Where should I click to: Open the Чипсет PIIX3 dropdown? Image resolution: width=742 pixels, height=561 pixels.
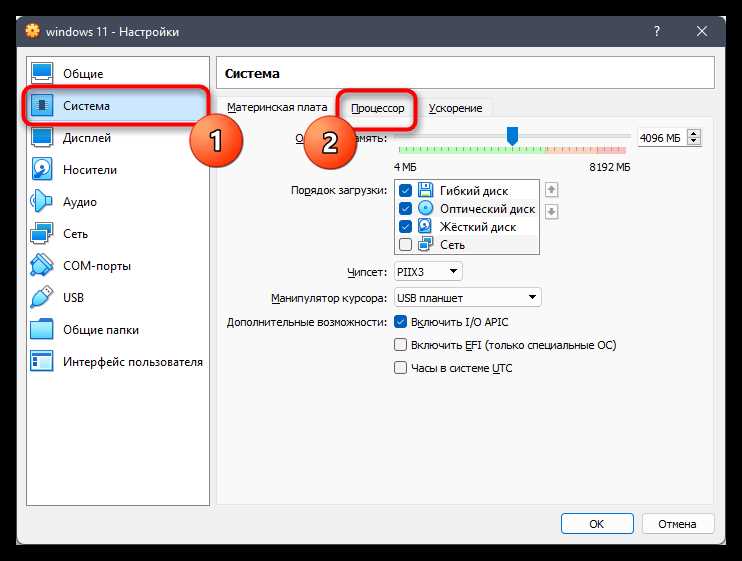pyautogui.click(x=428, y=272)
